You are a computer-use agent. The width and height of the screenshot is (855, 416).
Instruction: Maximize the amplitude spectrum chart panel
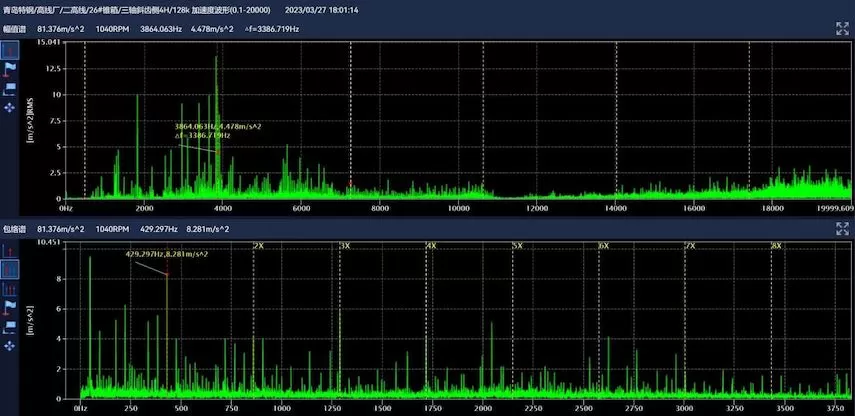(x=842, y=29)
